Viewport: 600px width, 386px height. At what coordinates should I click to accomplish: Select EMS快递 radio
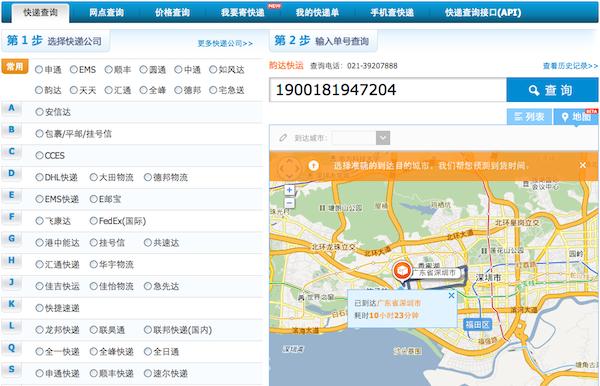tap(39, 199)
